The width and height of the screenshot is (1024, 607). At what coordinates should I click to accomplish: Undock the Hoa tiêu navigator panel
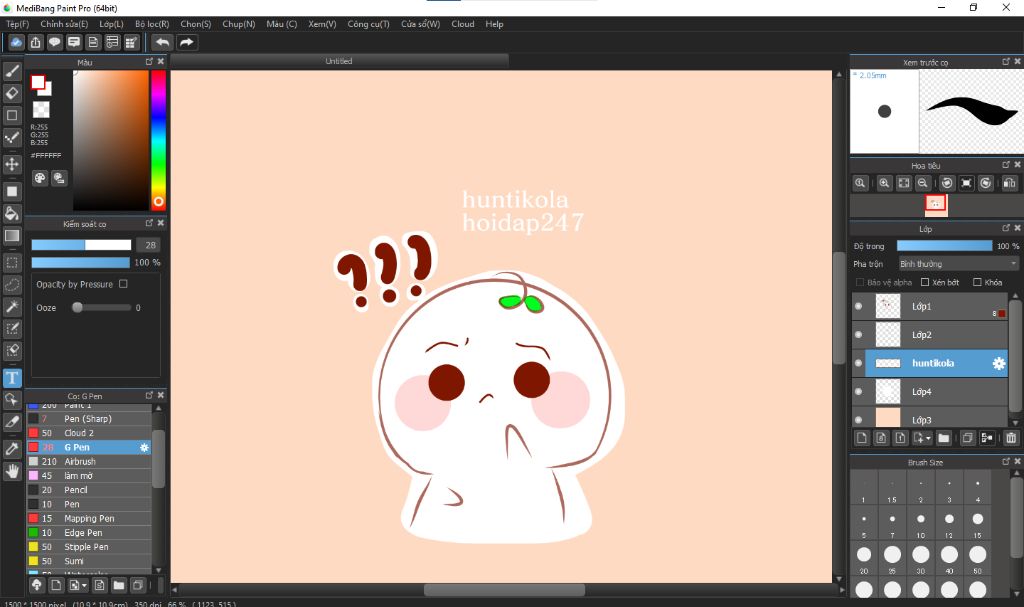pos(1006,165)
